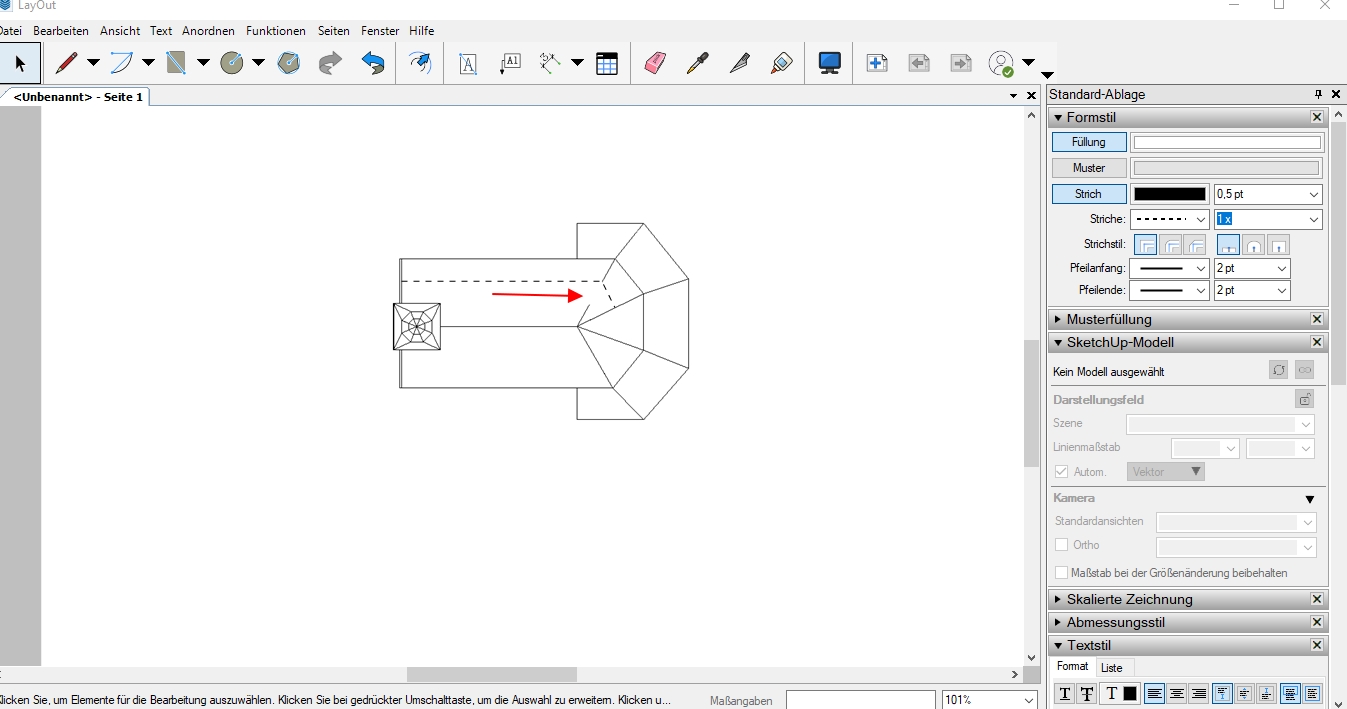Viewport: 1347px width, 709px height.
Task: Add a new page with plus icon
Action: (x=877, y=64)
